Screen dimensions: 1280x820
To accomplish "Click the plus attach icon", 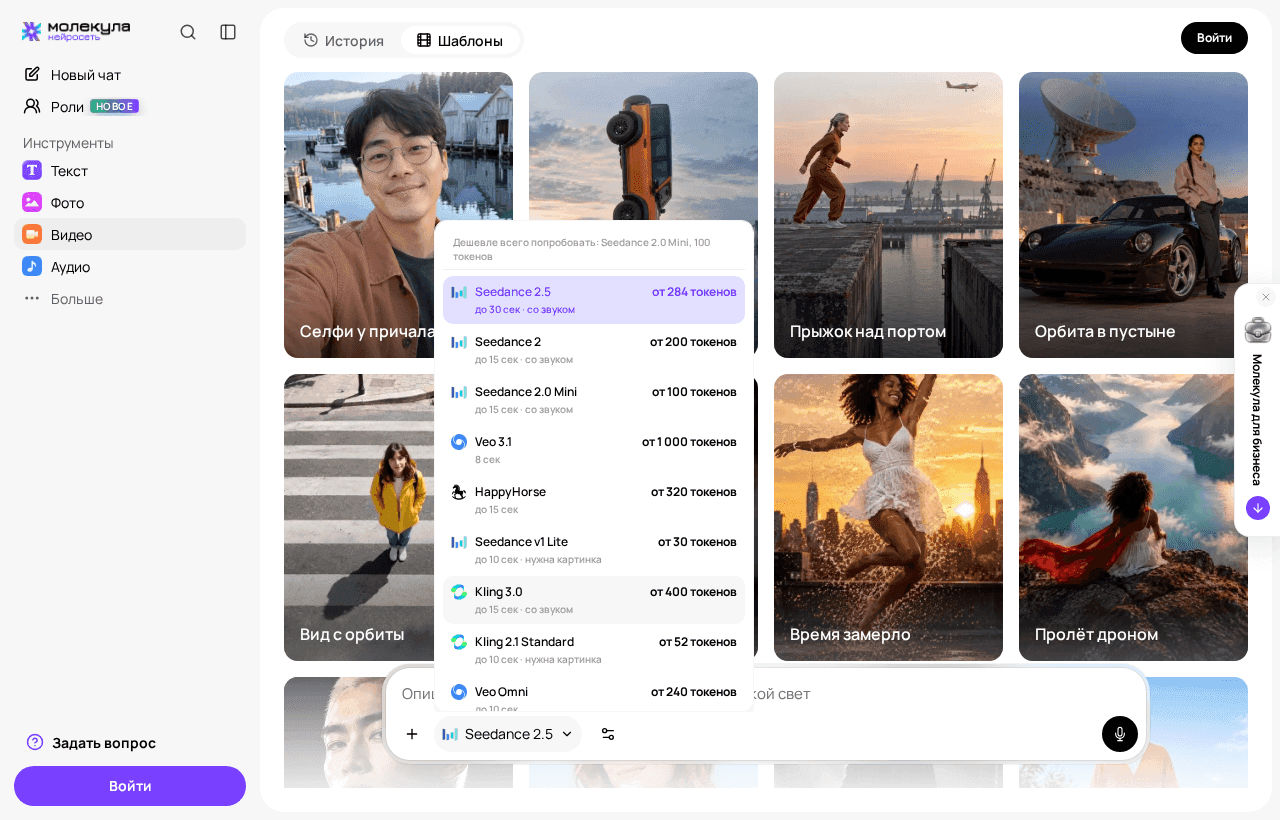I will pyautogui.click(x=411, y=734).
